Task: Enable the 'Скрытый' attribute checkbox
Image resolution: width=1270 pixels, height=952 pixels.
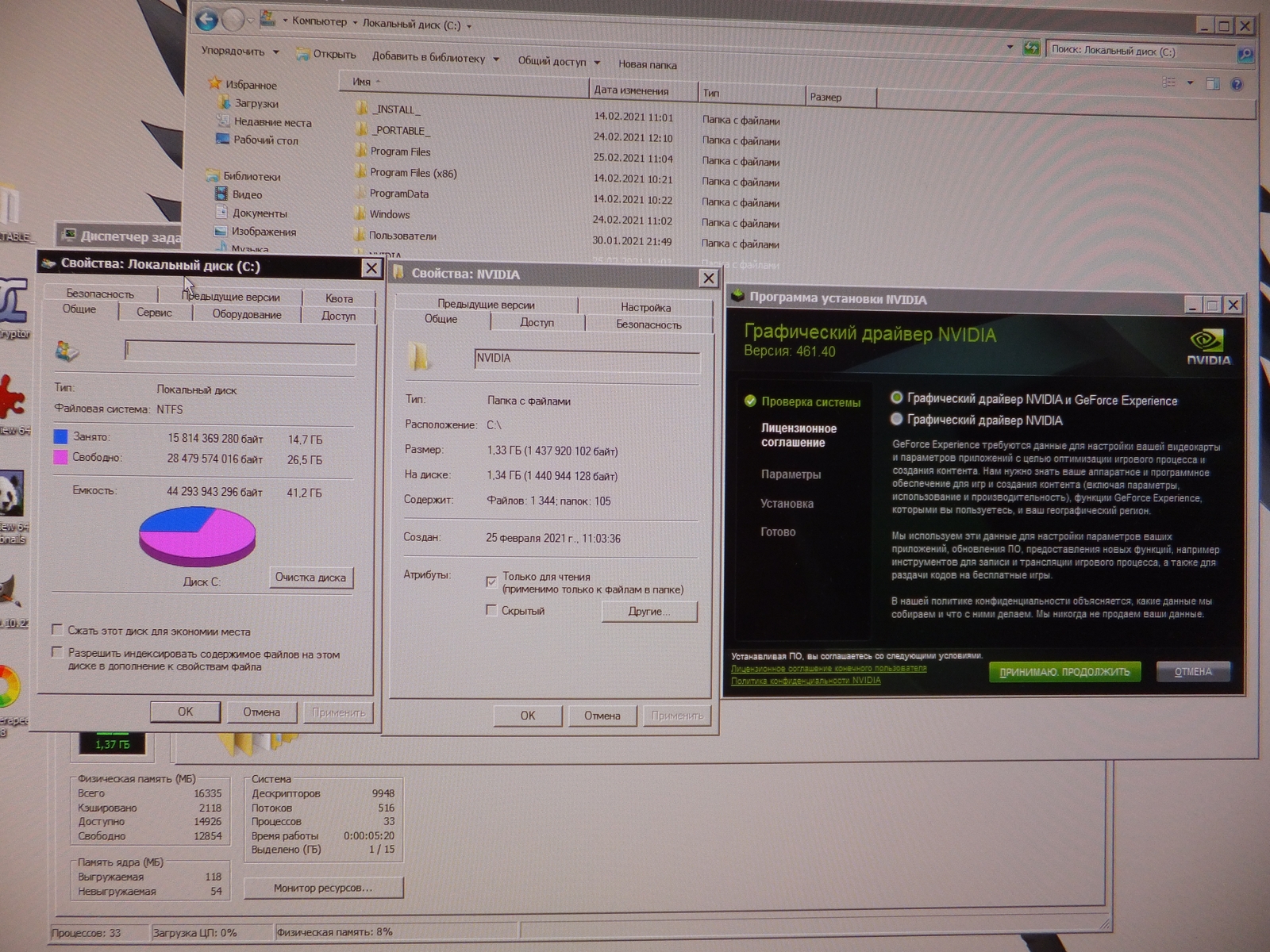Action: [491, 610]
